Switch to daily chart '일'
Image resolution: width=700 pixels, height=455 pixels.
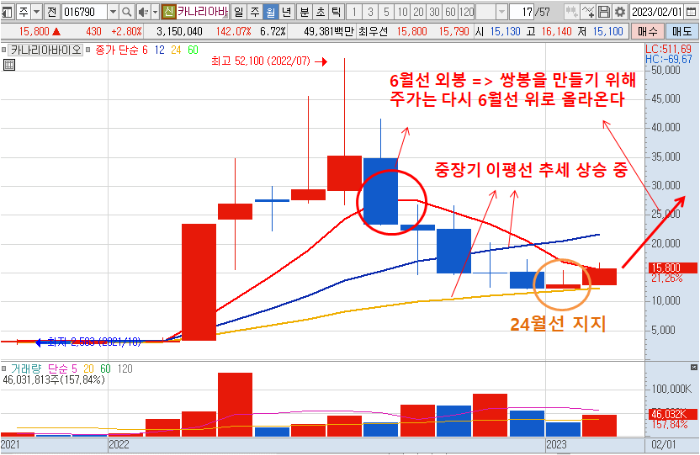pyautogui.click(x=239, y=12)
